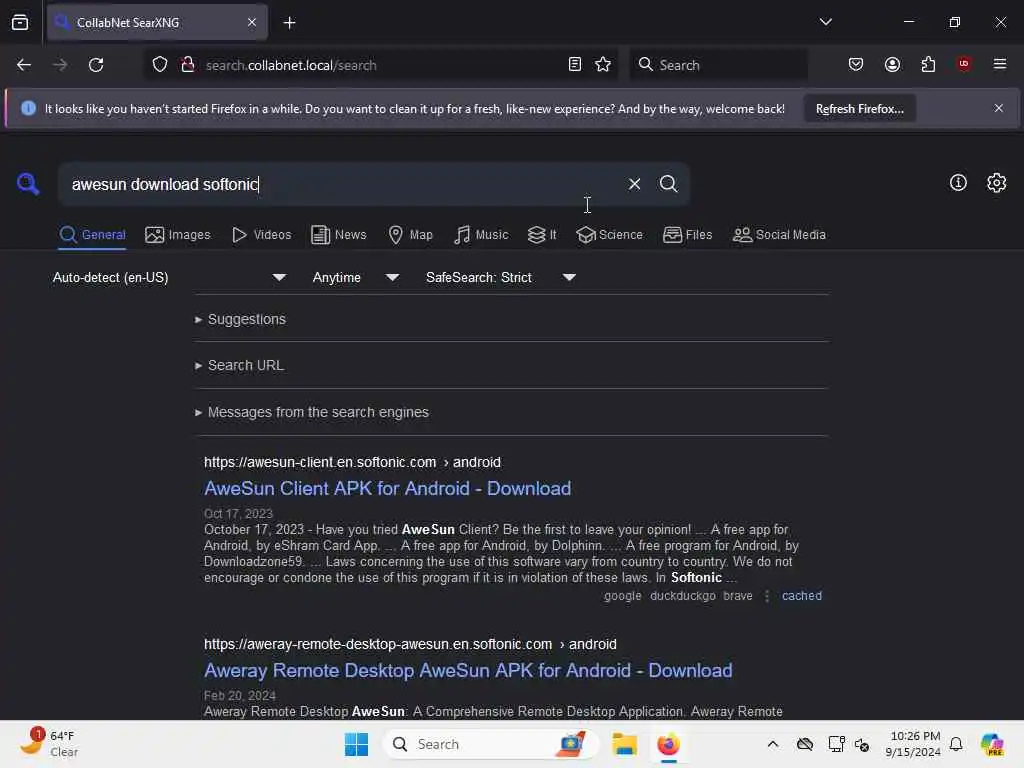The width and height of the screenshot is (1024, 768).
Task: Open AweSun Client APK for Android link
Action: [x=387, y=488]
